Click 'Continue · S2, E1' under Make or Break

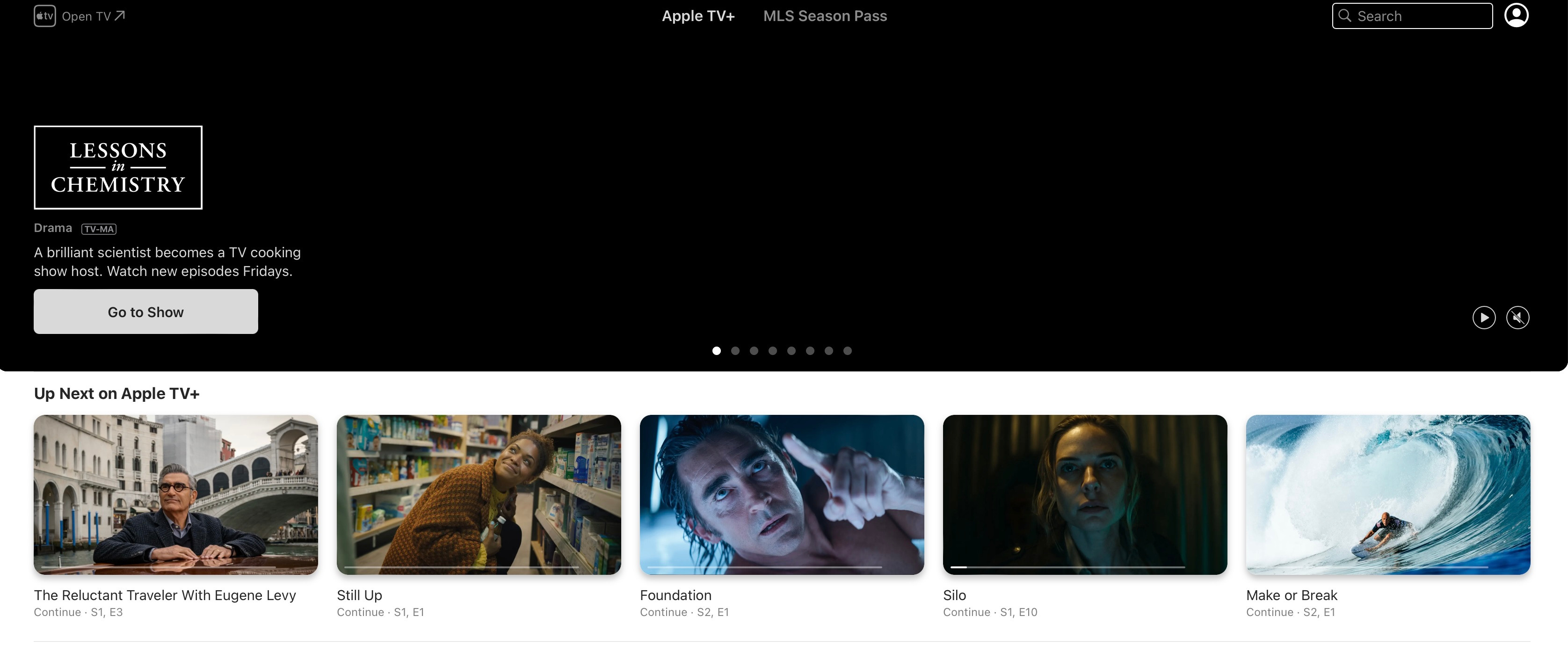tap(1291, 612)
